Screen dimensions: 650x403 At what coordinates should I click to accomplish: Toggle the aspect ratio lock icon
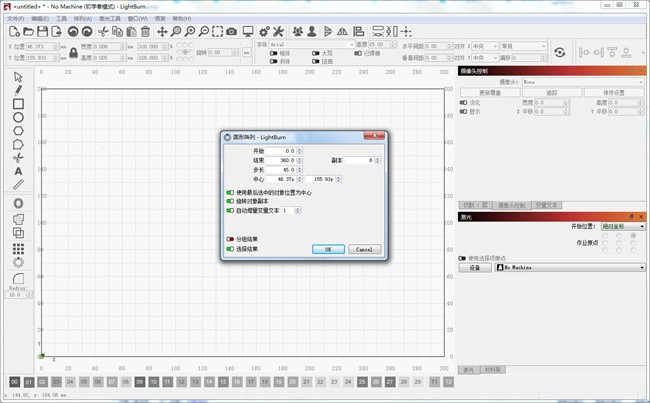point(74,52)
